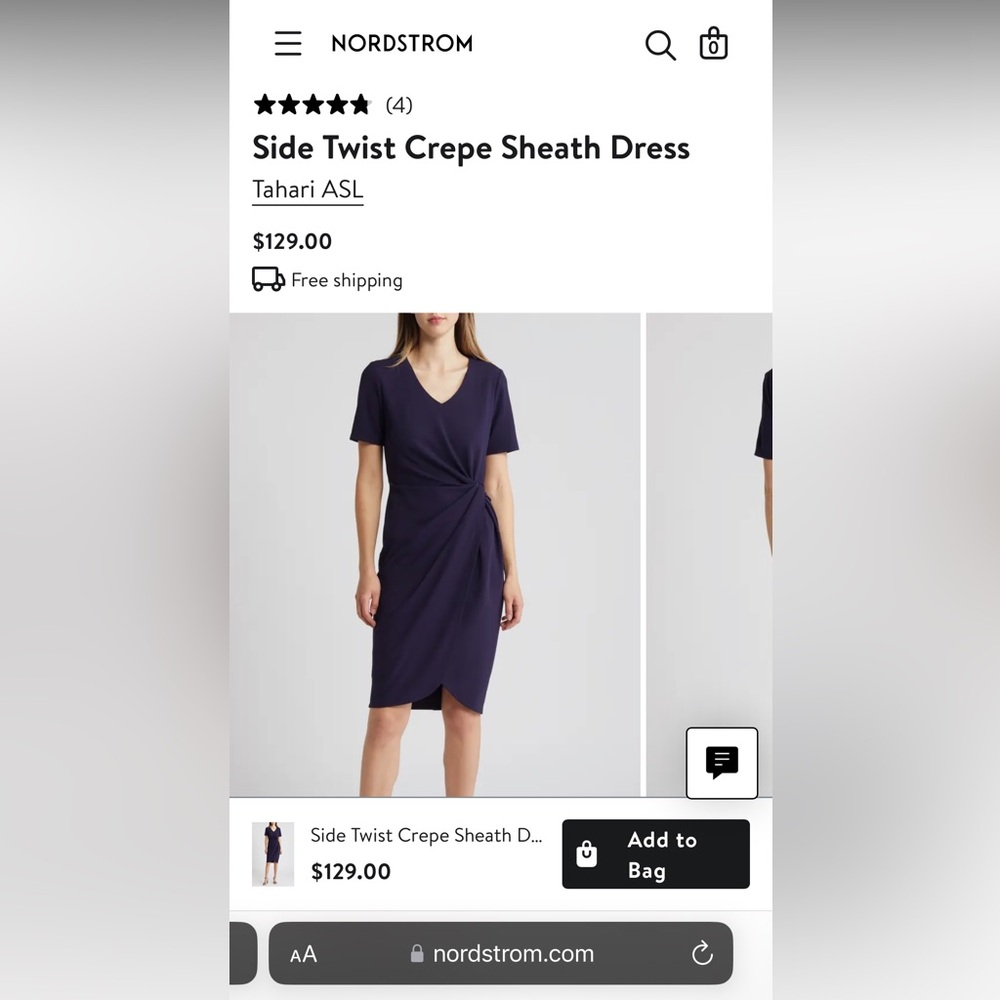The height and width of the screenshot is (1000, 1000).
Task: Click the truncated product title in the bottom bar
Action: 426,836
